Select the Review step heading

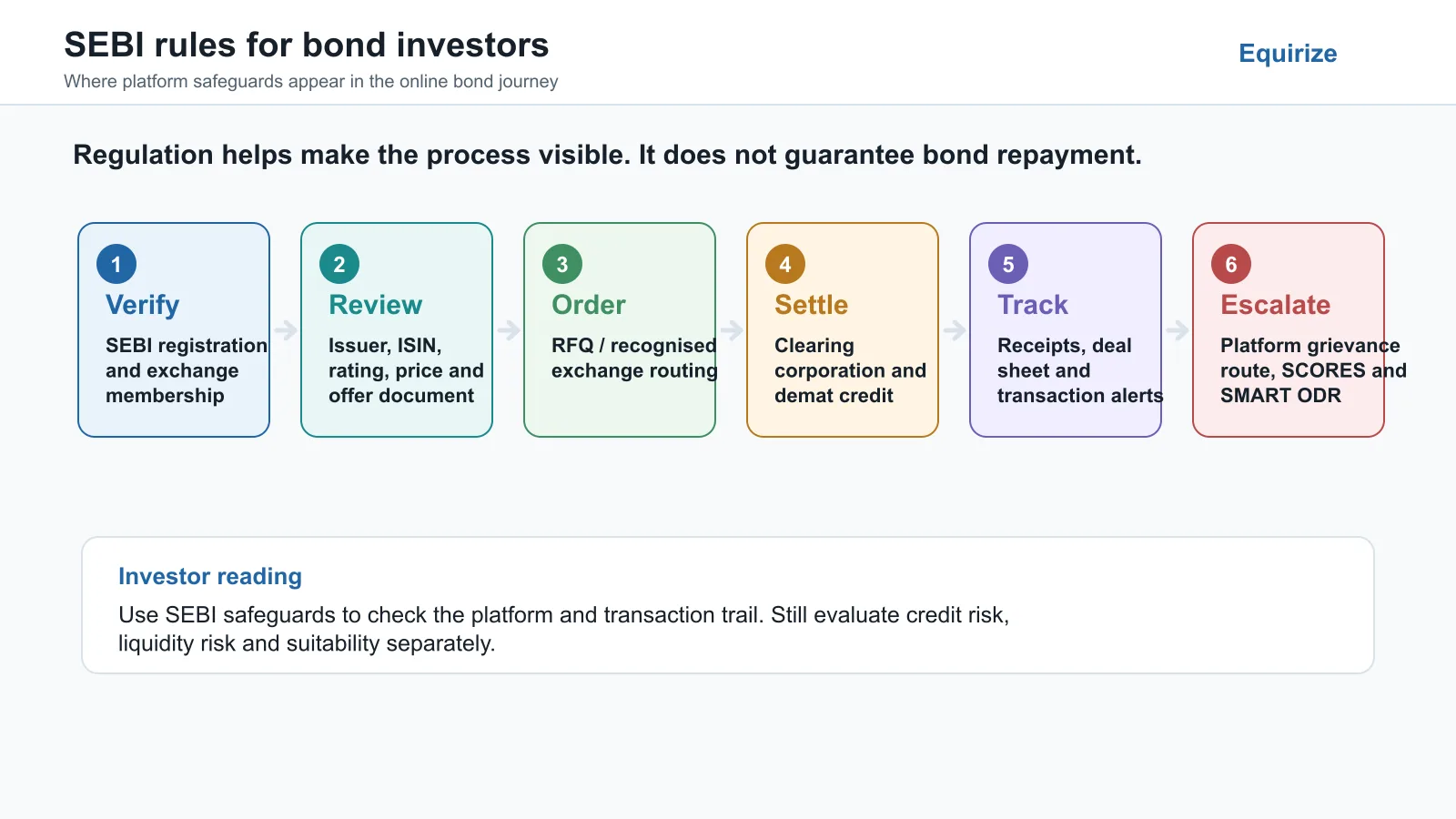point(375,305)
